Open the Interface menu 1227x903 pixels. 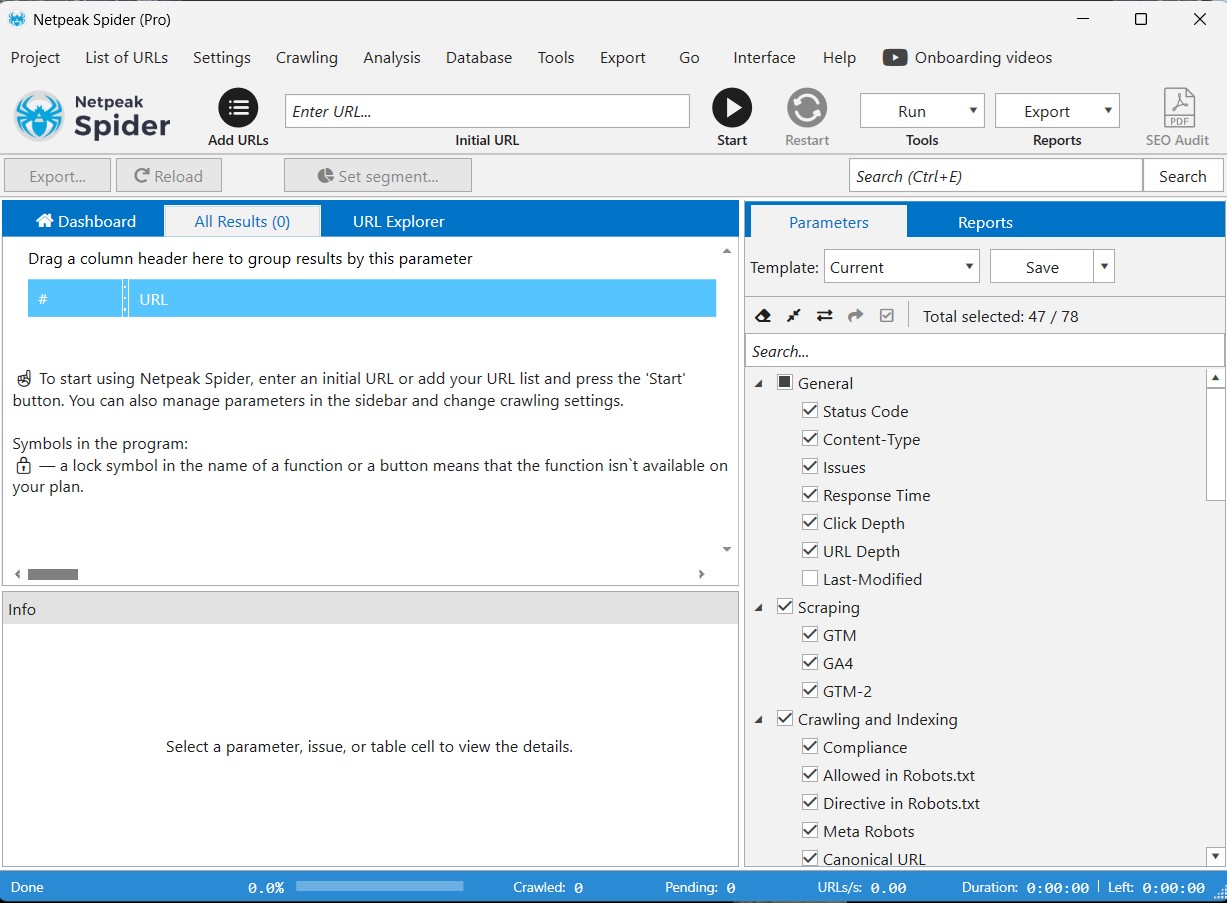coord(764,58)
